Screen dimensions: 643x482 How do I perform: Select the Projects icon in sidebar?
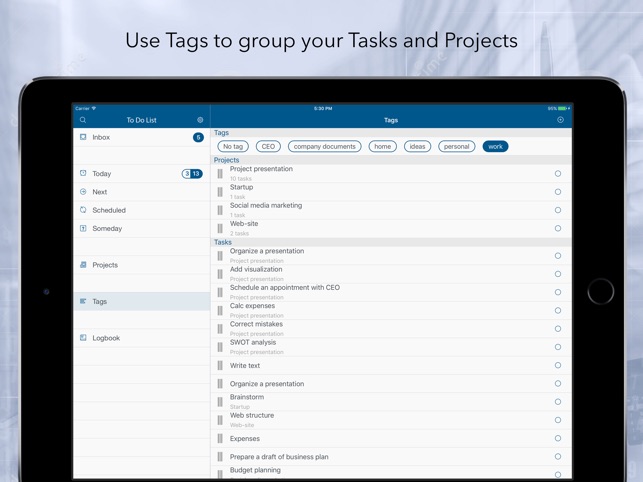point(83,265)
